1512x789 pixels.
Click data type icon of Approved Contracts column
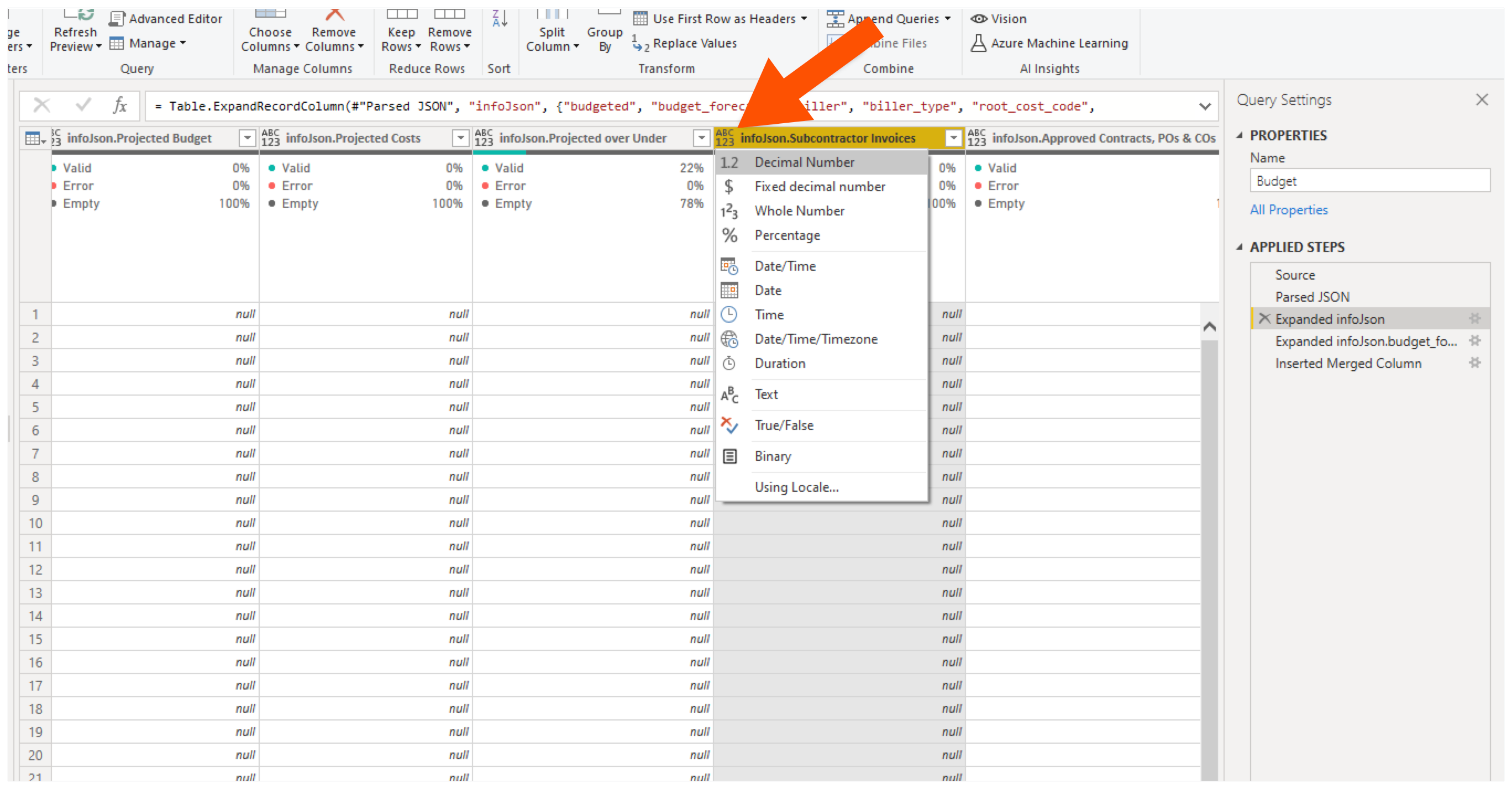[x=977, y=138]
